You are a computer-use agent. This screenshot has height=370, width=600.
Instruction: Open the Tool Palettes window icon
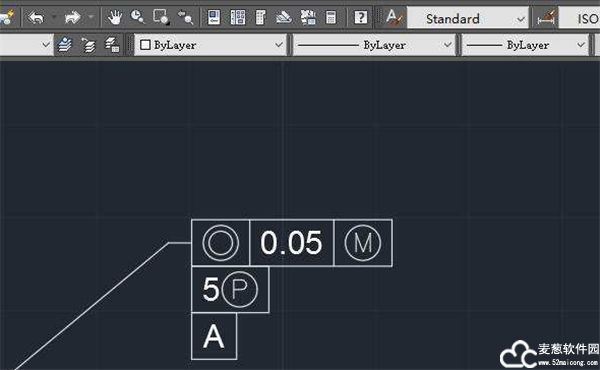point(260,17)
